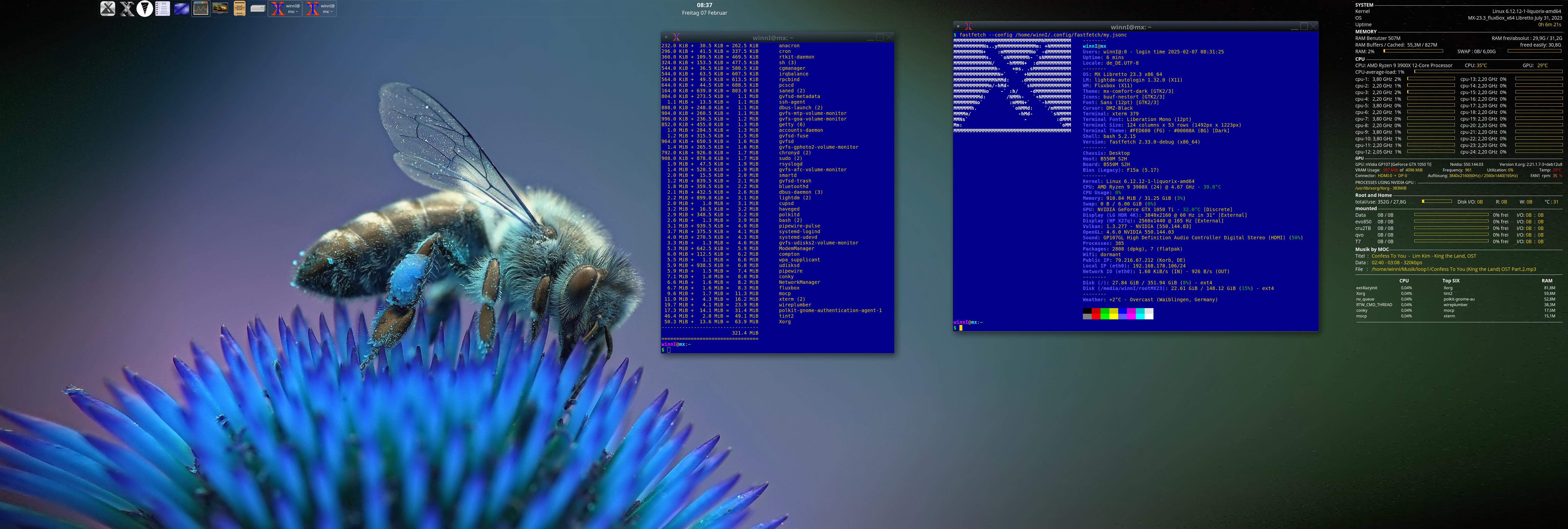This screenshot has height=529, width=1568.
Task: Click the green swatch in fastfetch color bar
Action: click(1105, 313)
